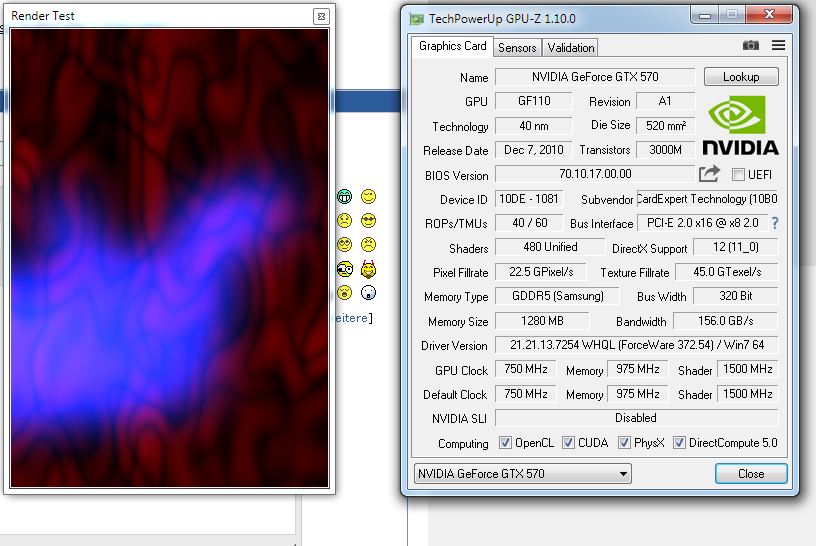
Task: Click the Technology value 40 nm
Action: coord(533,125)
